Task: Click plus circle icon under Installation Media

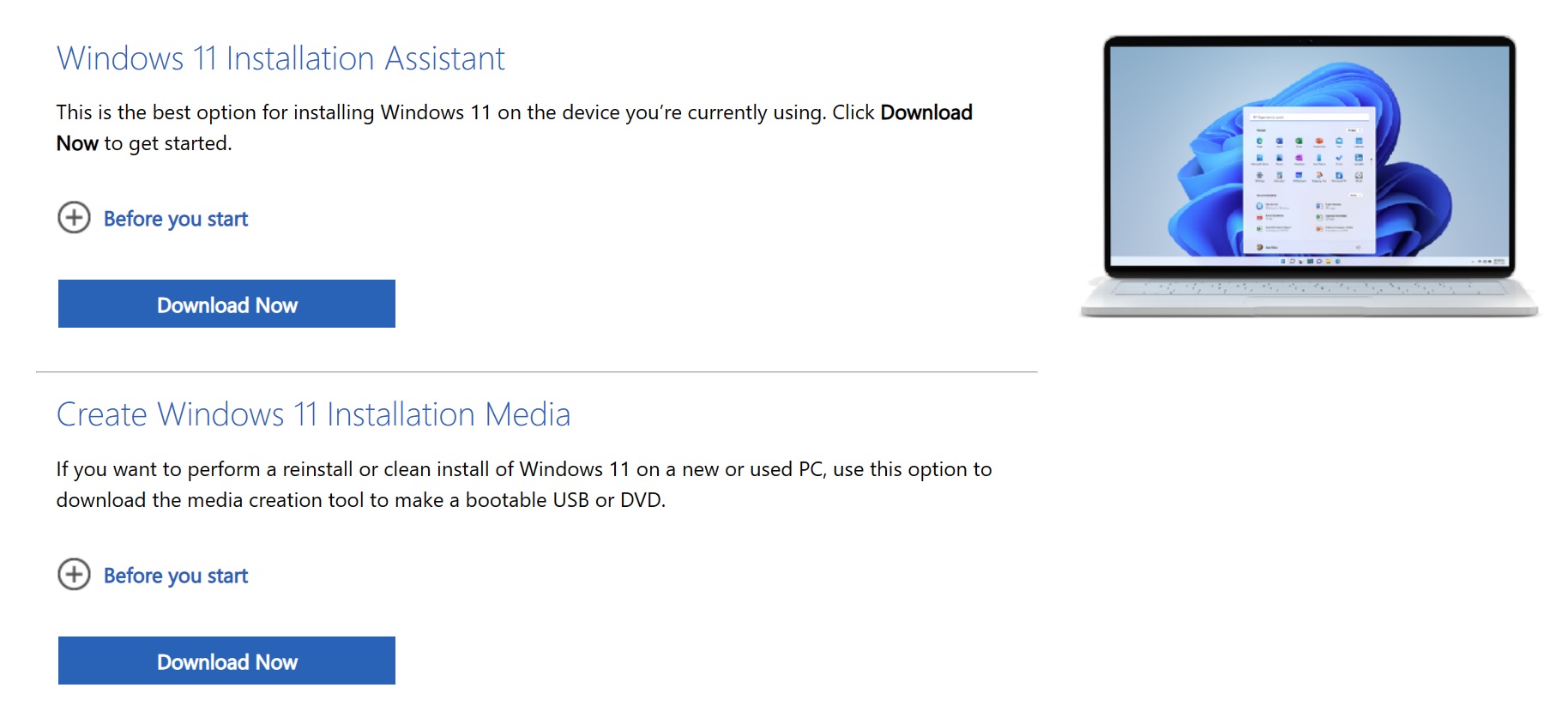Action: coord(74,575)
